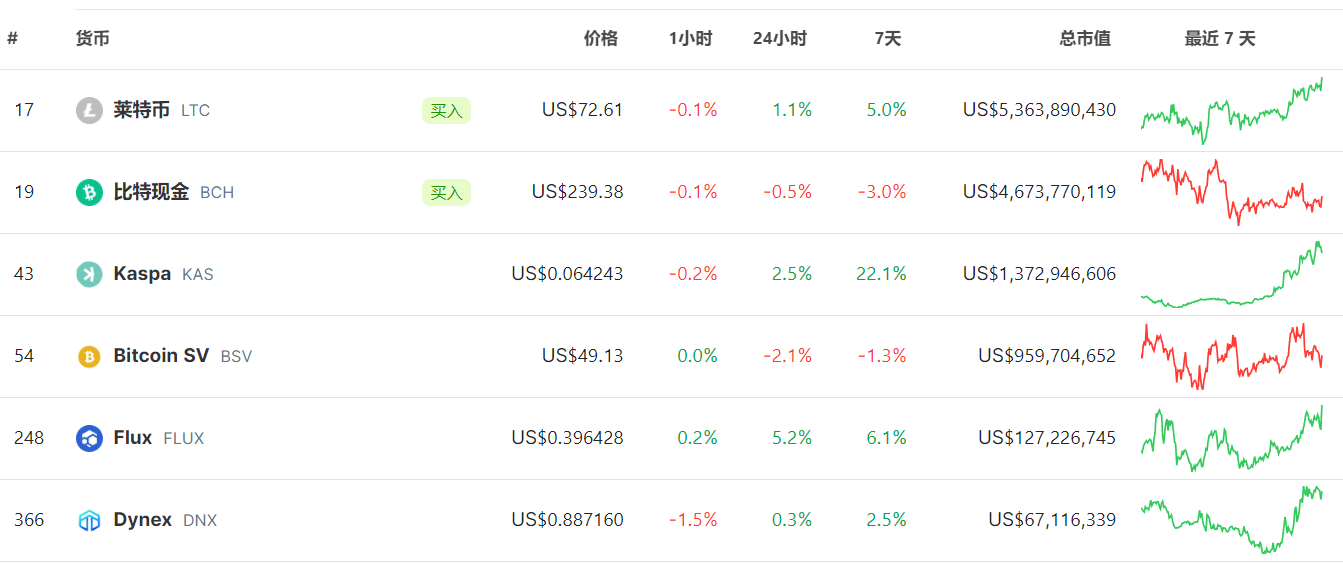The height and width of the screenshot is (564, 1343).
Task: Sort by the 1小时 column header
Action: [691, 39]
